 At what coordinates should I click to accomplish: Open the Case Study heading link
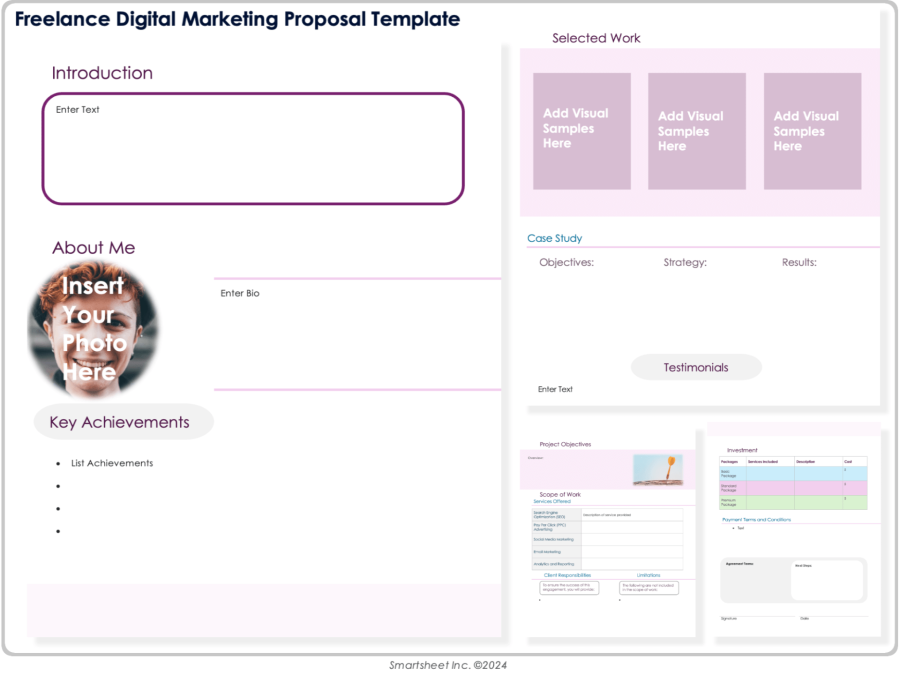click(555, 238)
